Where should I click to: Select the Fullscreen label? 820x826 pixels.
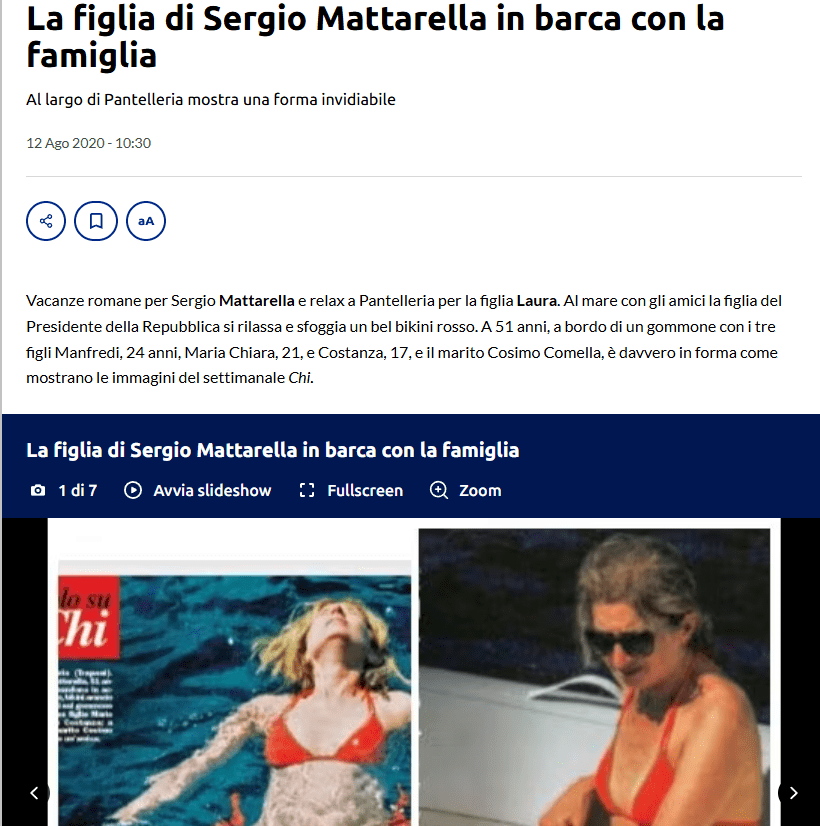tap(365, 490)
